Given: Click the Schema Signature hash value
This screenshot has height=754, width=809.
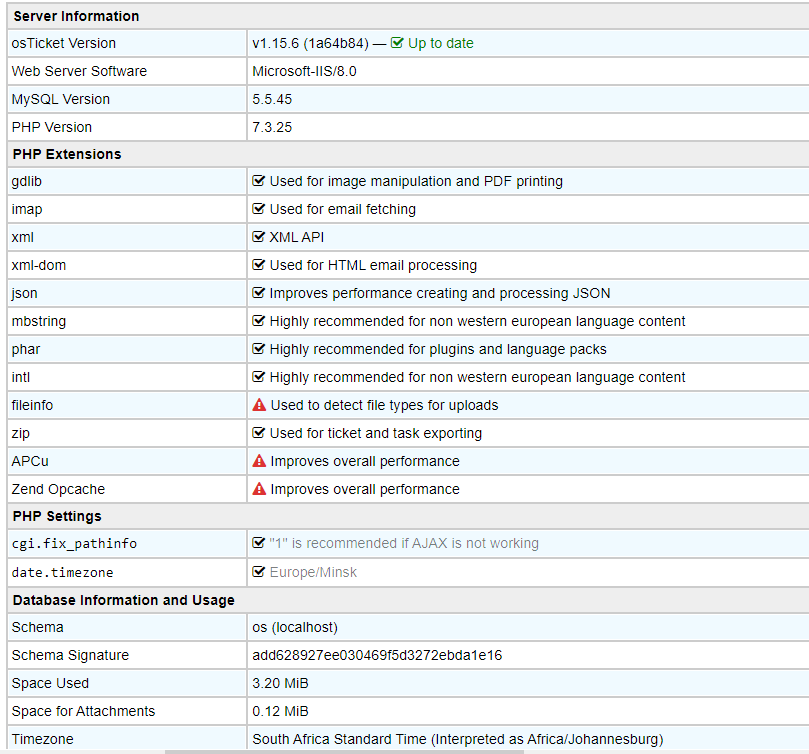Looking at the screenshot, I should coord(377,655).
